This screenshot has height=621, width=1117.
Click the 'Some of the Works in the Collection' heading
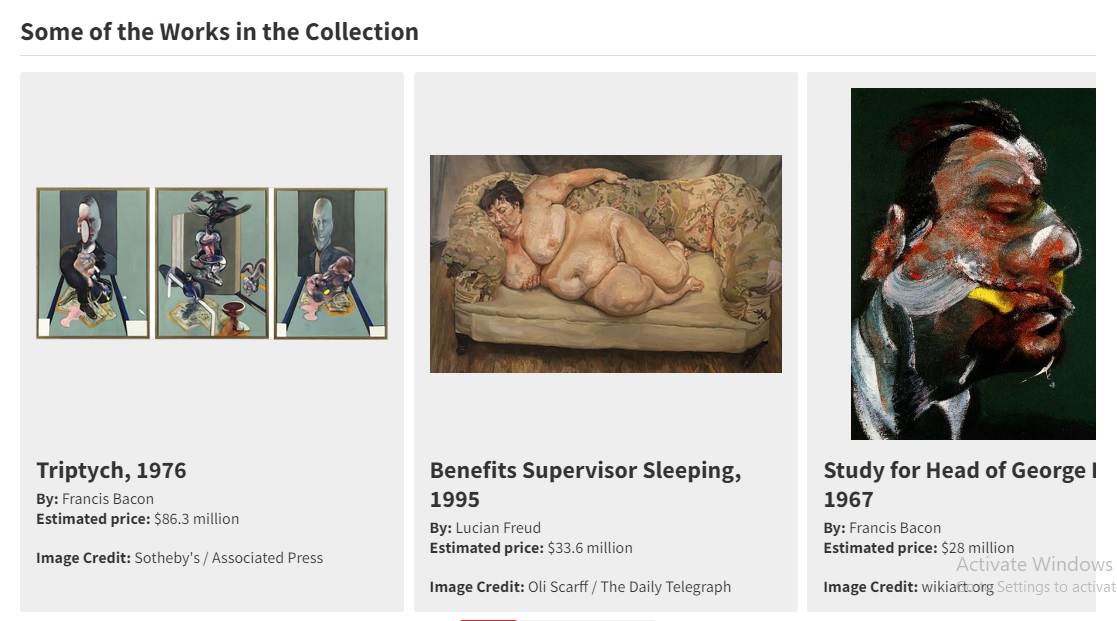[219, 31]
